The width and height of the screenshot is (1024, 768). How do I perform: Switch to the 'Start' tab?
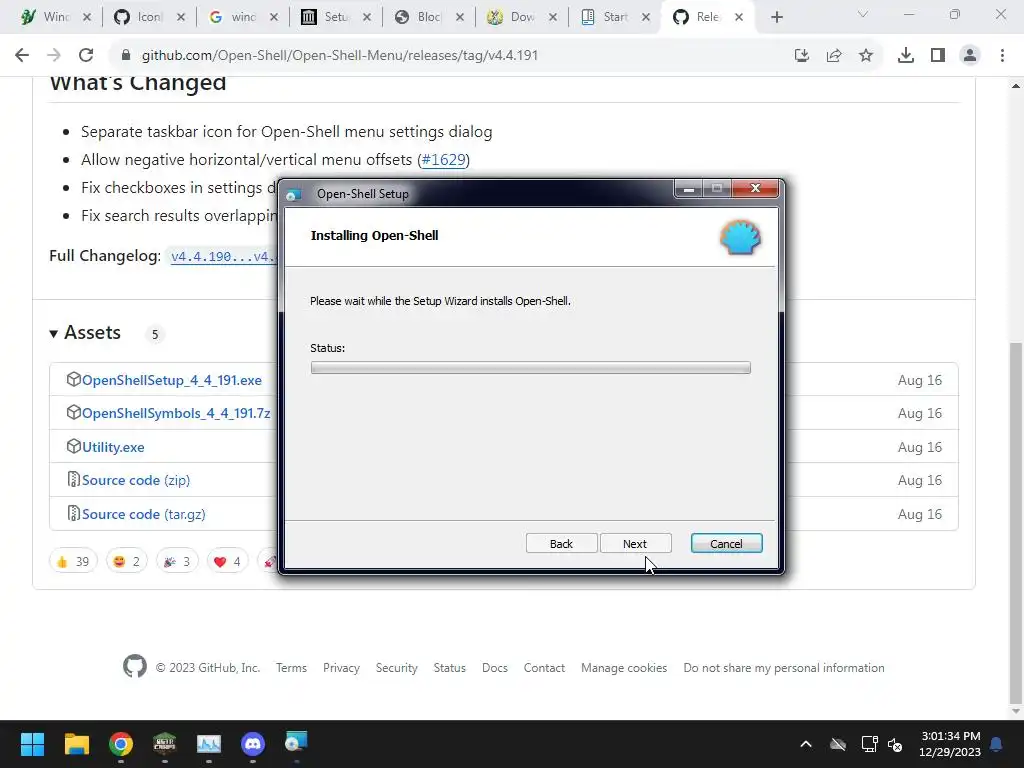pos(615,17)
